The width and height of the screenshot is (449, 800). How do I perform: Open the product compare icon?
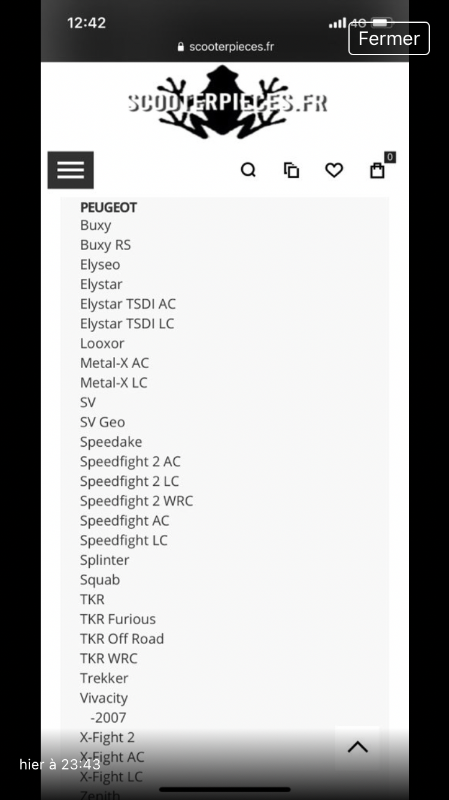coord(291,170)
